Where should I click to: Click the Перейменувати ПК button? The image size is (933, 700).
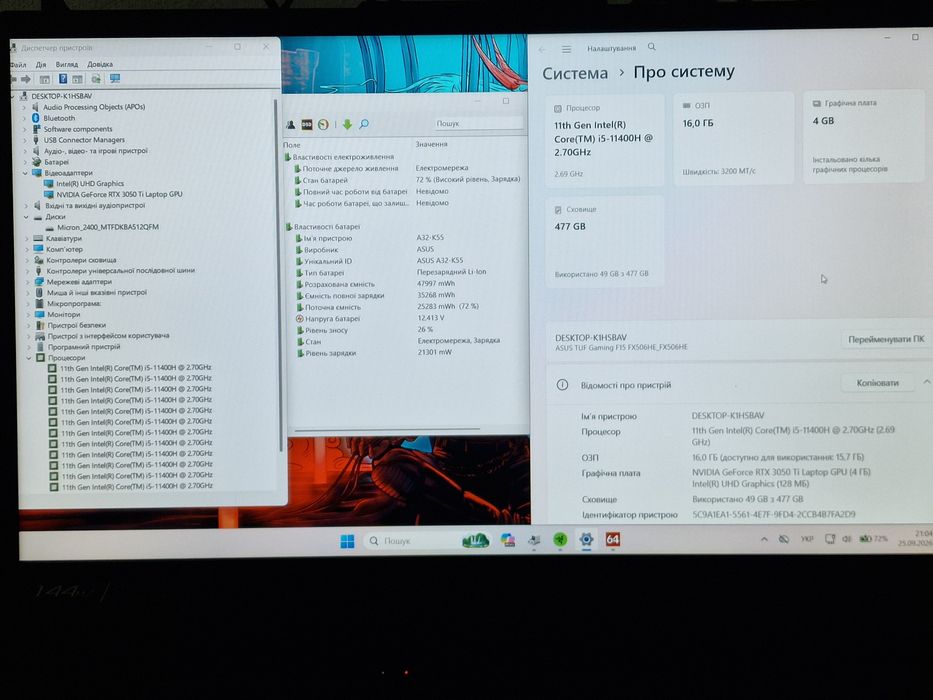[x=886, y=339]
